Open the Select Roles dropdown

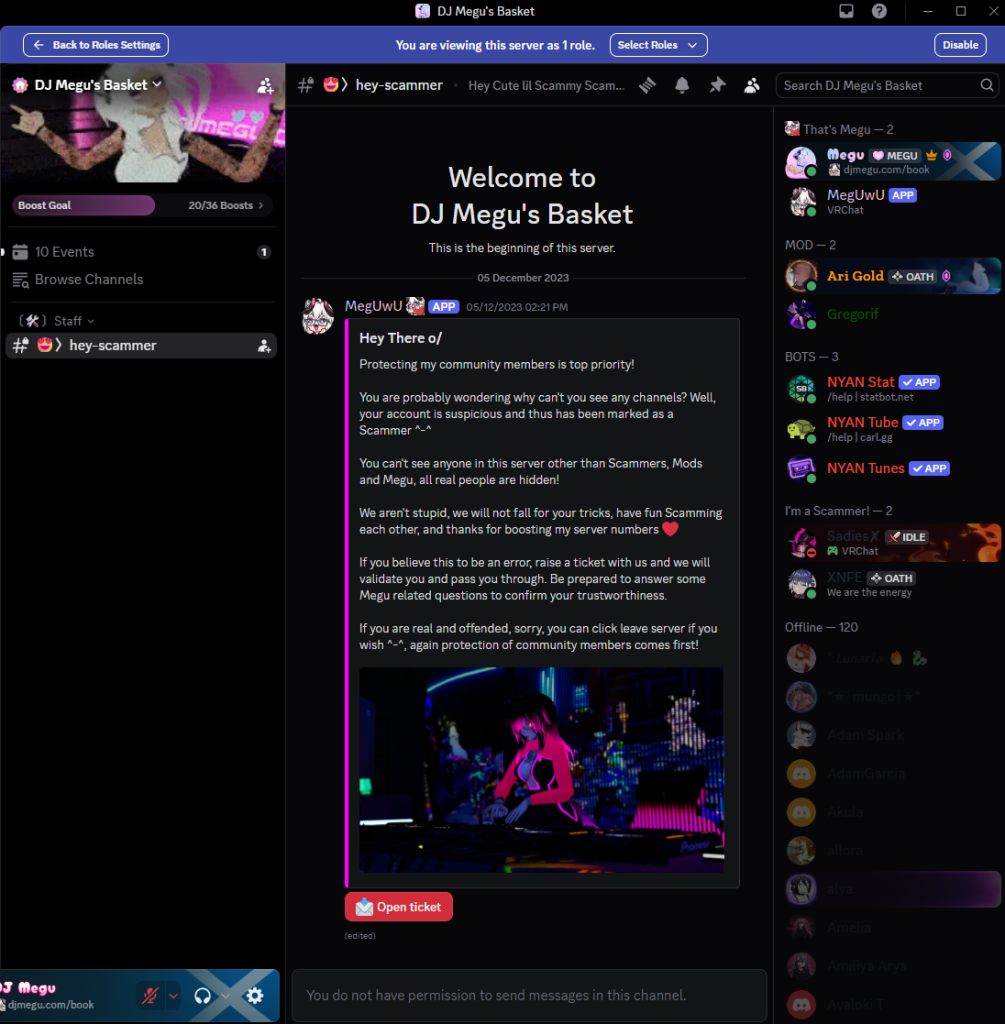658,45
